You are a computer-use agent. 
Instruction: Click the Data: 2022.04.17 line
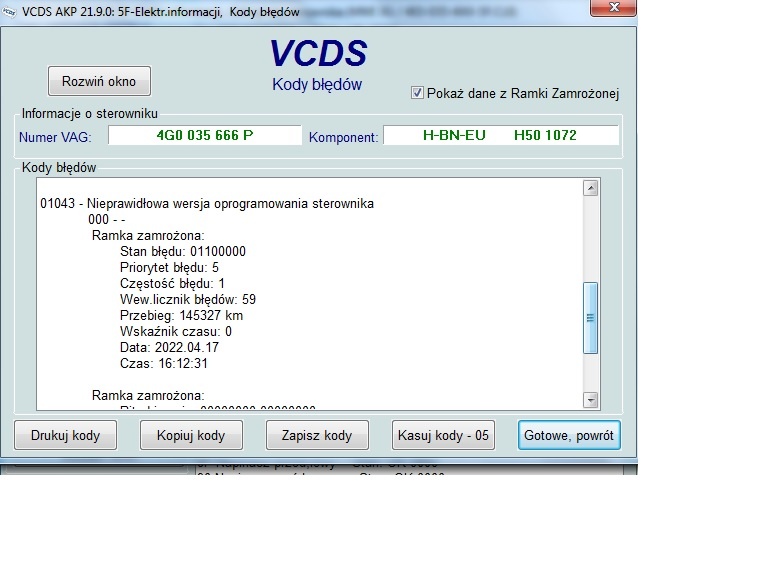(x=169, y=347)
